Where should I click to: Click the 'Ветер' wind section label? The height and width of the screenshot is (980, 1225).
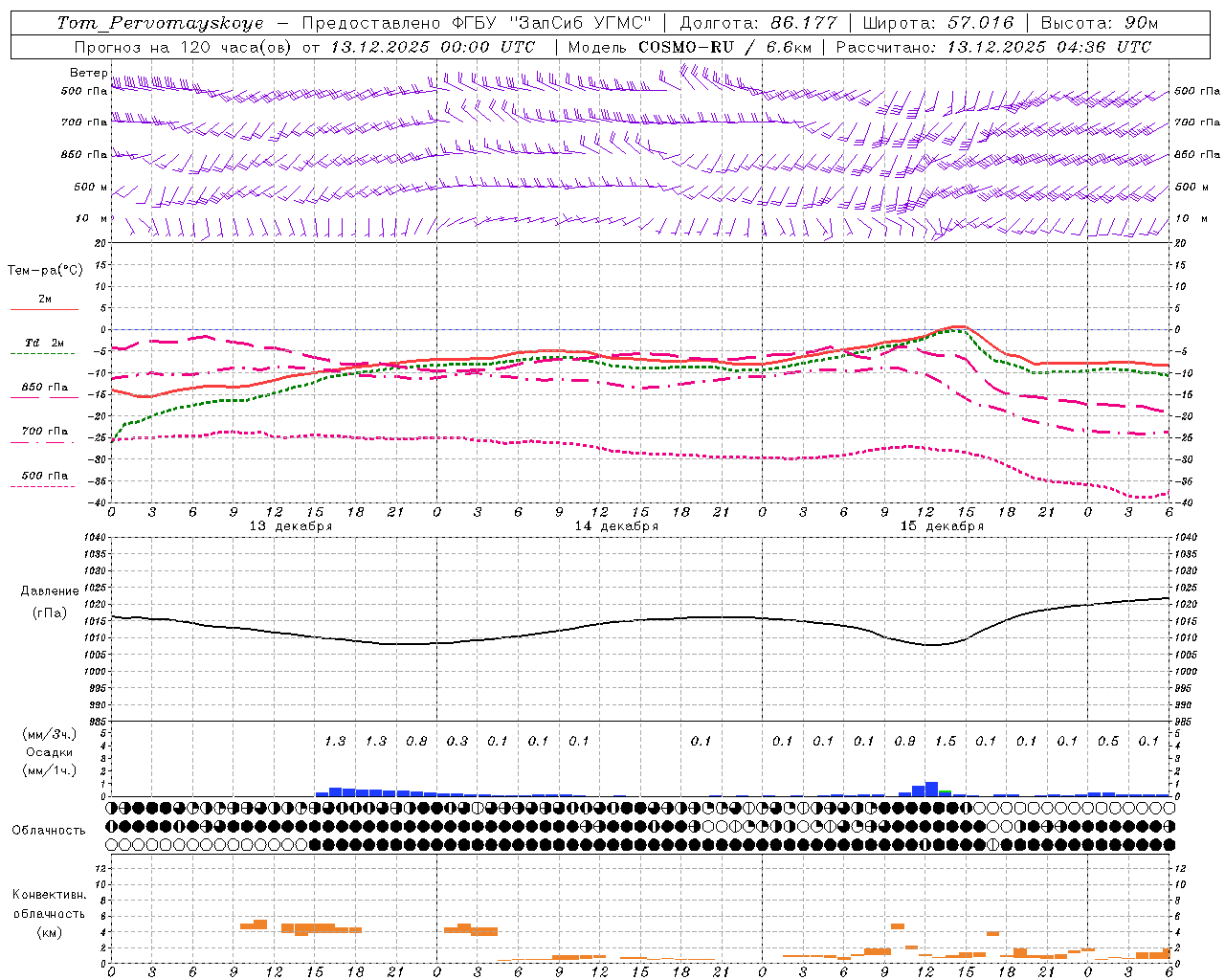click(88, 73)
